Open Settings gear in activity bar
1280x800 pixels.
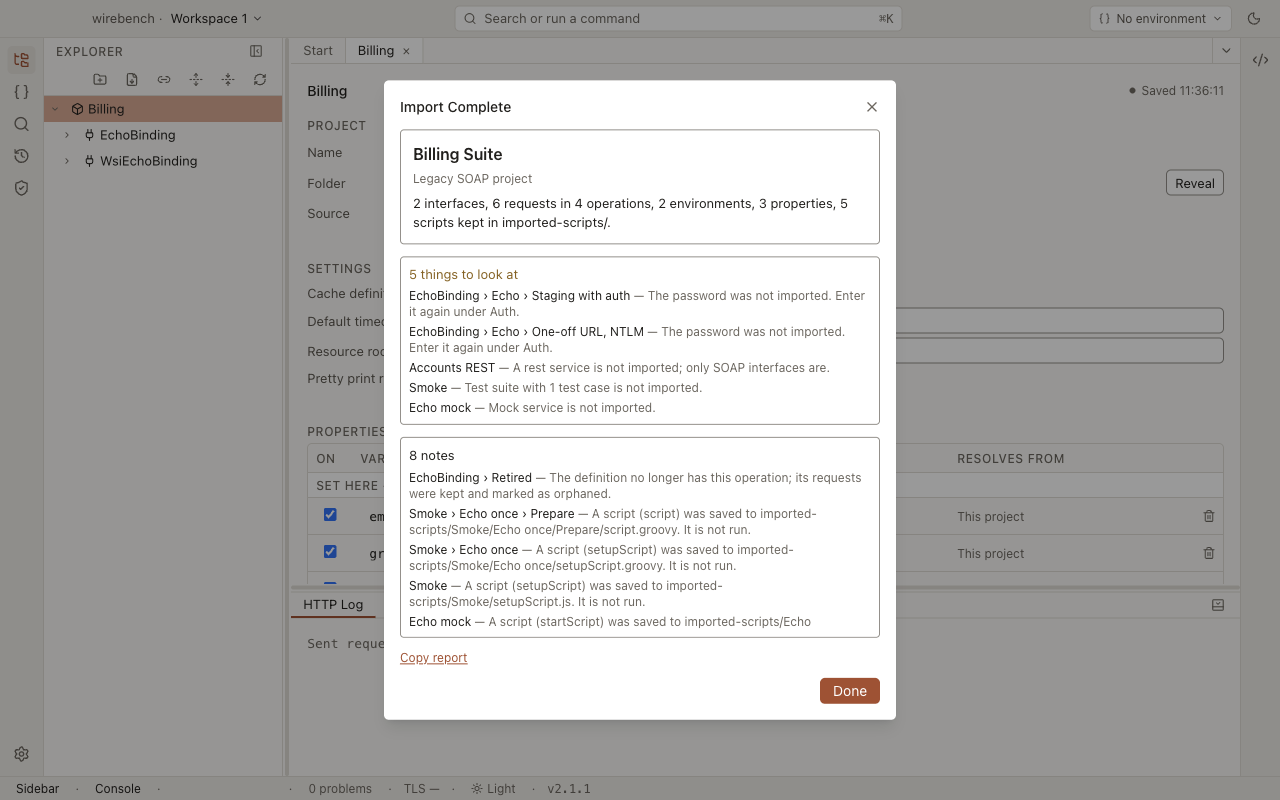(21, 754)
